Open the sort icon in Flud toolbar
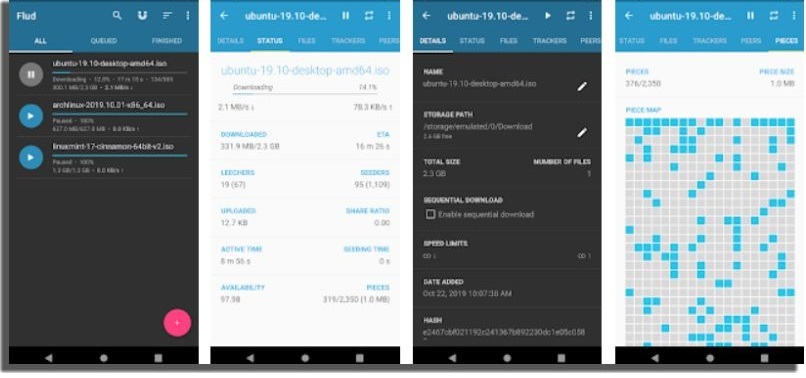The height and width of the screenshot is (378, 806). pyautogui.click(x=167, y=16)
